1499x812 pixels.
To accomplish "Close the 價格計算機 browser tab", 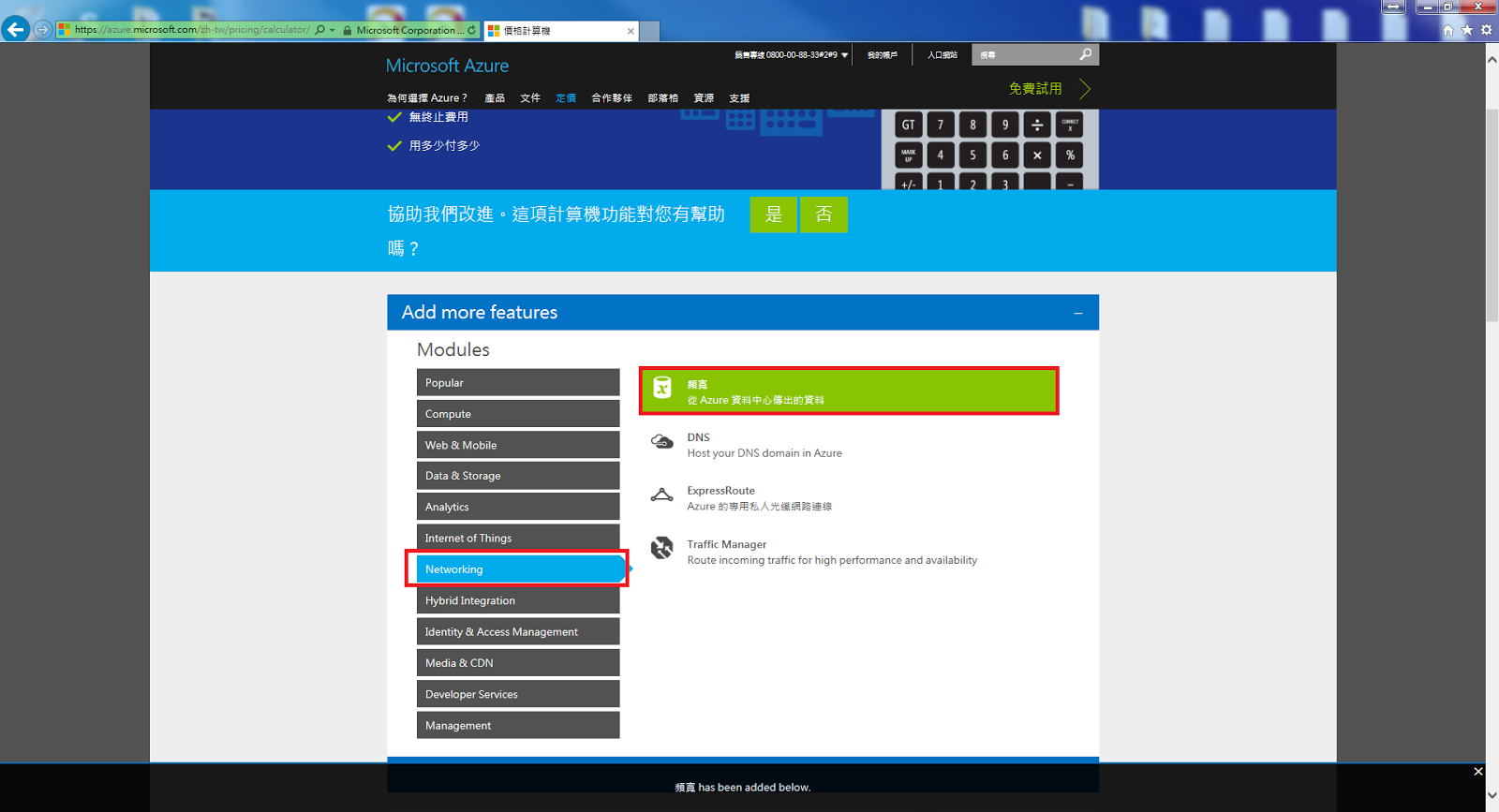I will tap(631, 31).
